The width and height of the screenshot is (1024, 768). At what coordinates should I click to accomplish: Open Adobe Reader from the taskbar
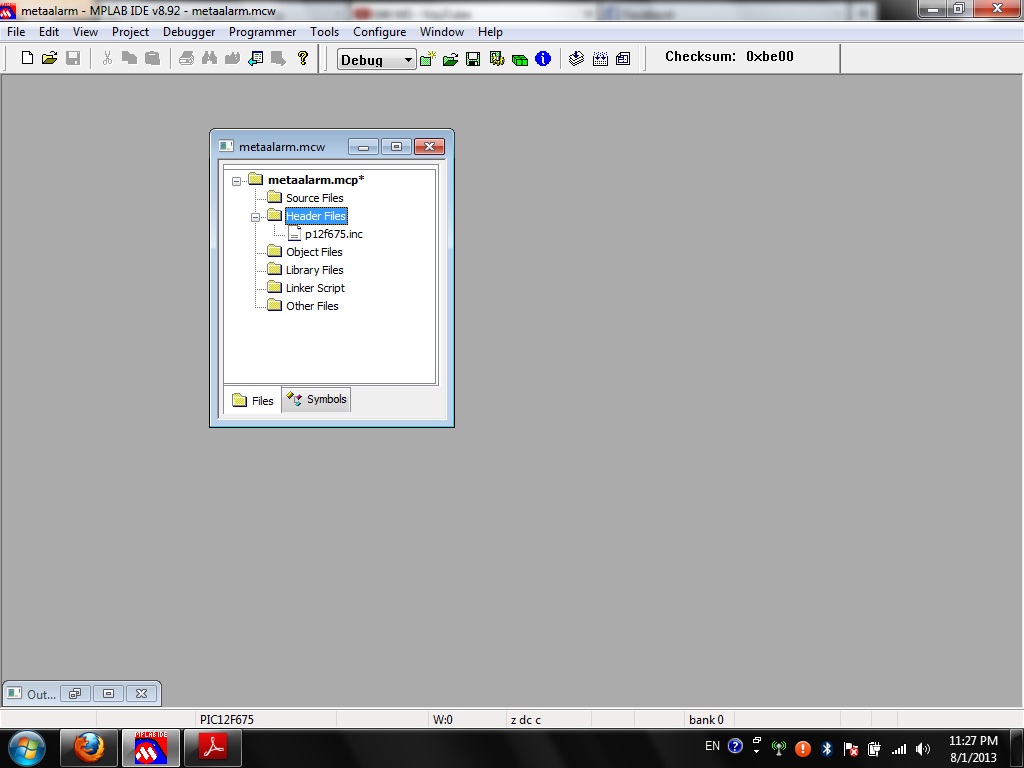click(x=213, y=748)
